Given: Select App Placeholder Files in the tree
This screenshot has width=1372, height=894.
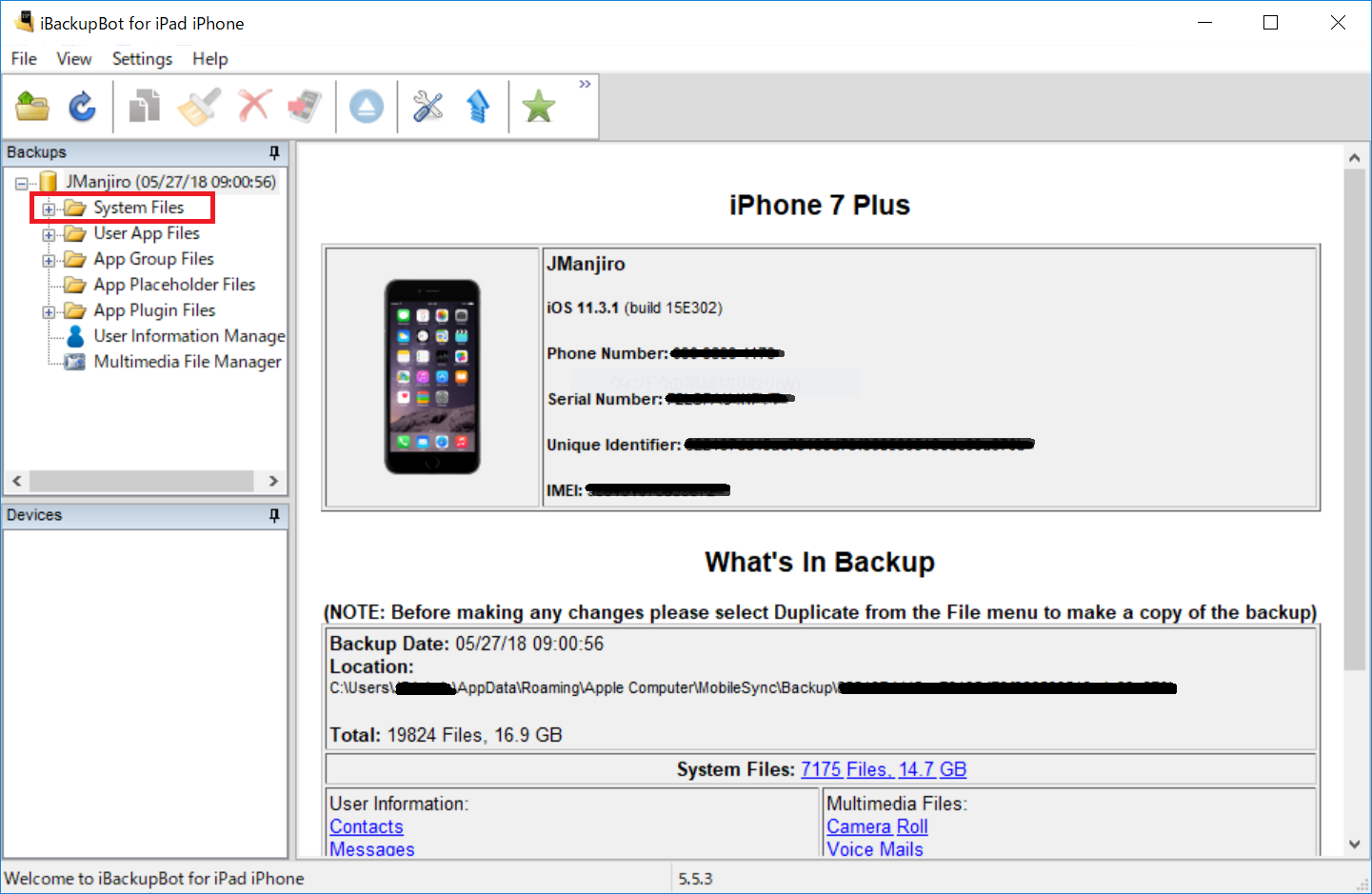Looking at the screenshot, I should pyautogui.click(x=174, y=285).
